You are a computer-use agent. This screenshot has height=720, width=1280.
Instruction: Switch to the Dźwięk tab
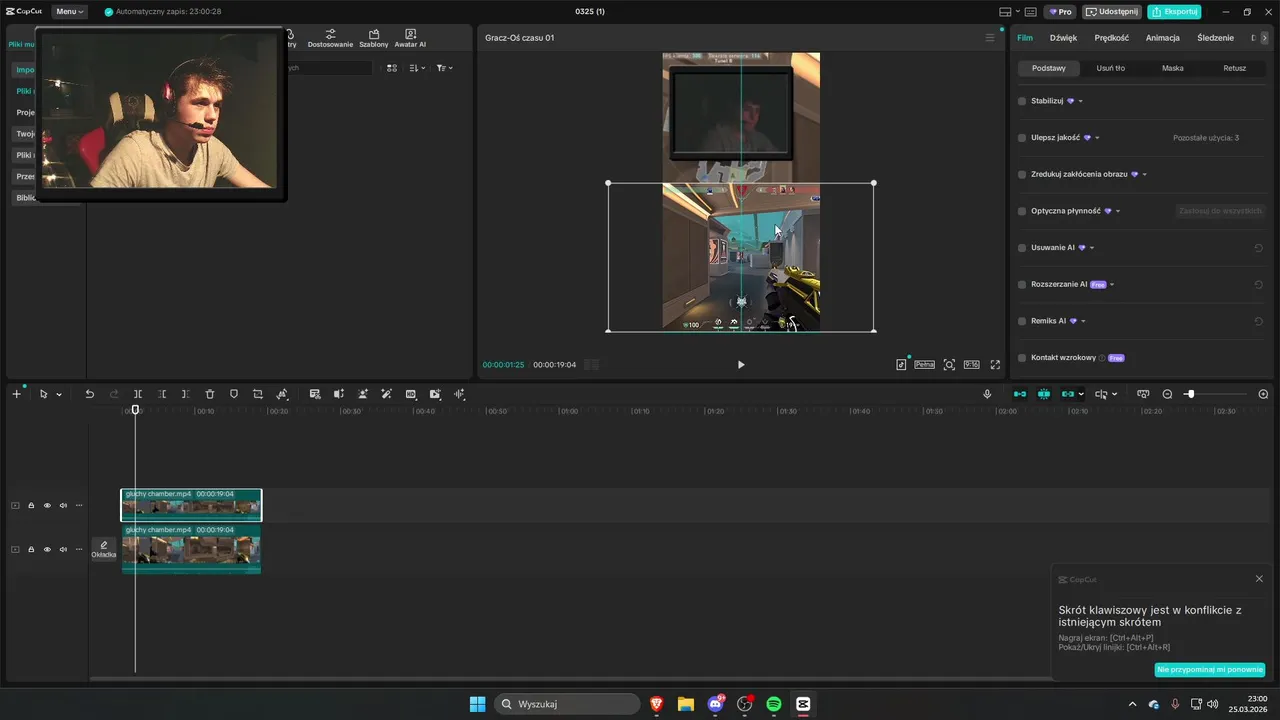point(1063,38)
